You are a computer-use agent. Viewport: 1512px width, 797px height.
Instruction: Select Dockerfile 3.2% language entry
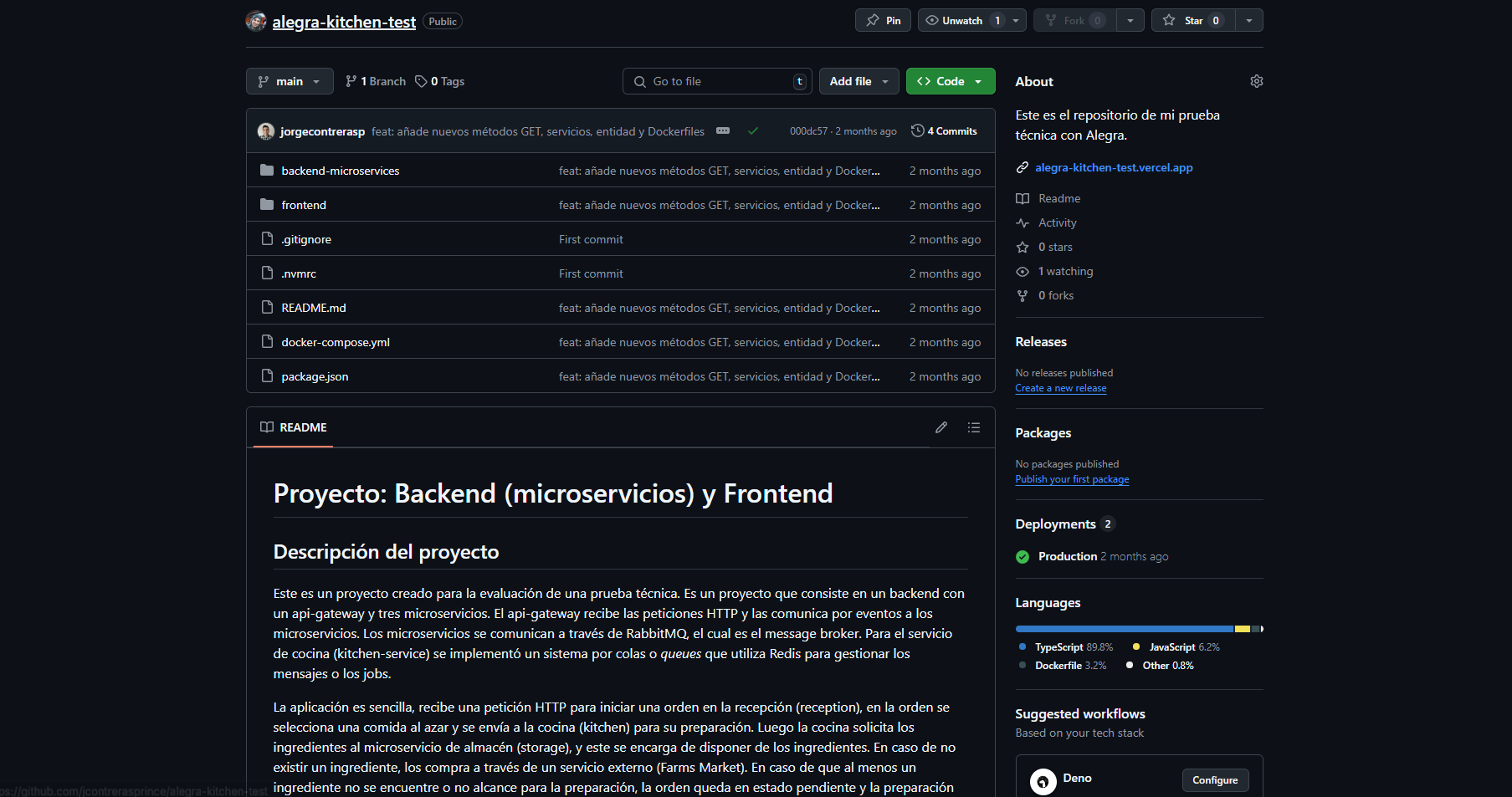pyautogui.click(x=1063, y=666)
